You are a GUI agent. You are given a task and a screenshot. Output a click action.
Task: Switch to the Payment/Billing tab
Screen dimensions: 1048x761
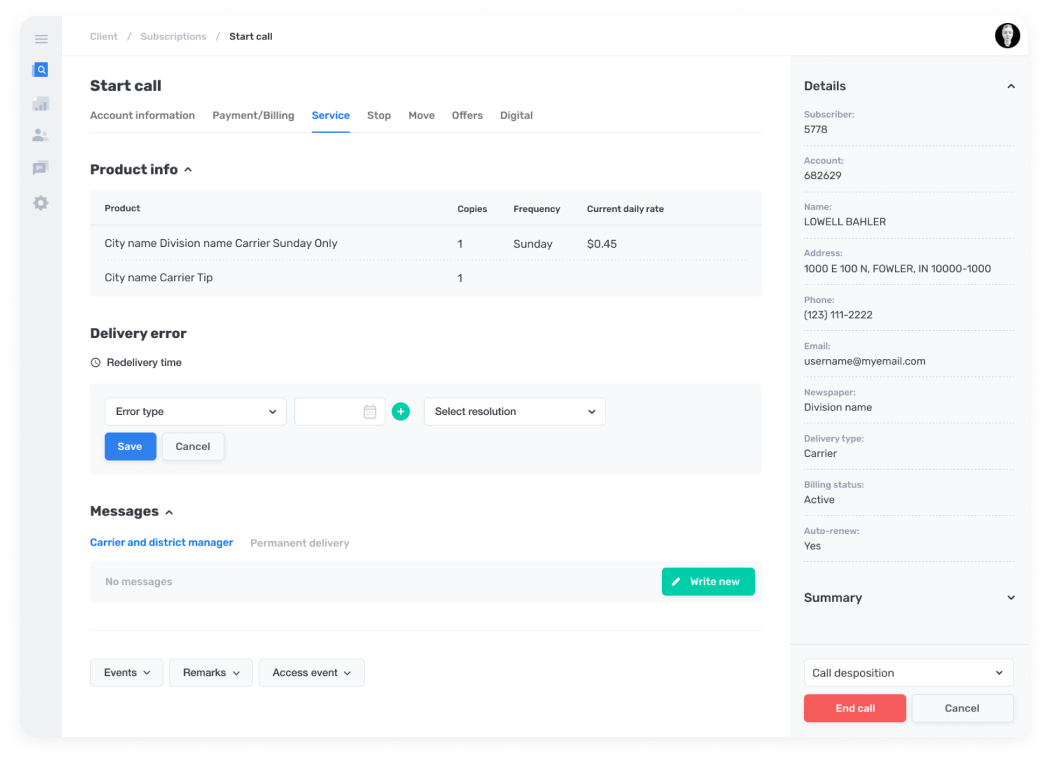252,115
